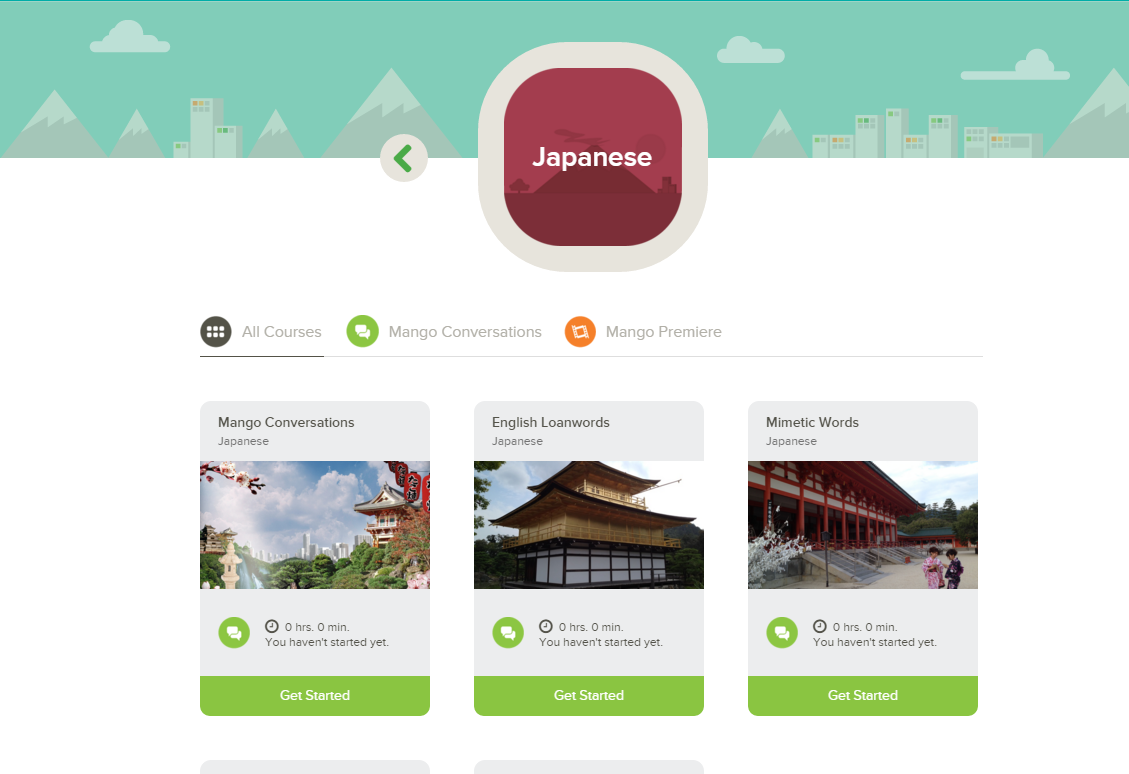Viewport: 1129px width, 774px height.
Task: Open the Mango Conversations tab
Action: coord(465,332)
